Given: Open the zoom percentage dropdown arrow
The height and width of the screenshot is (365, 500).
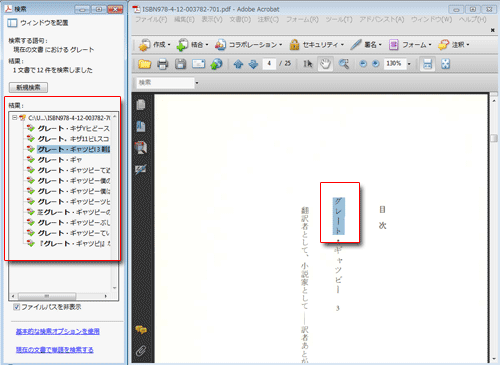Looking at the screenshot, I should pos(409,64).
